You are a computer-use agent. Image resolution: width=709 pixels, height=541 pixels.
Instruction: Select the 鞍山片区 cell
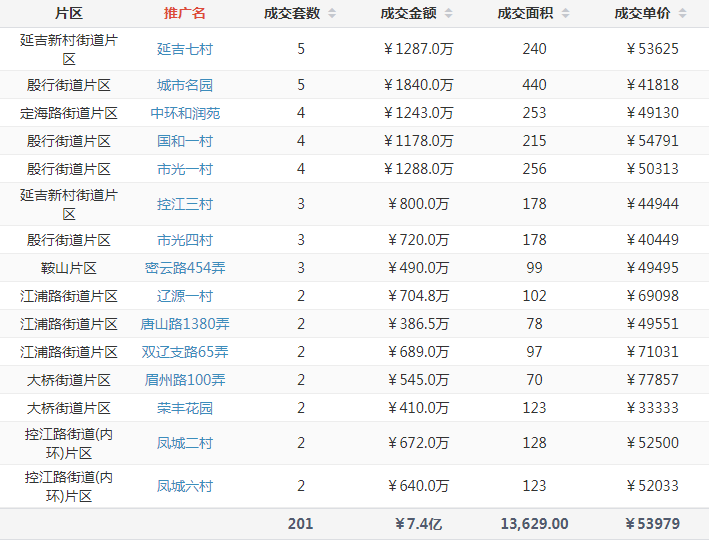point(69,268)
